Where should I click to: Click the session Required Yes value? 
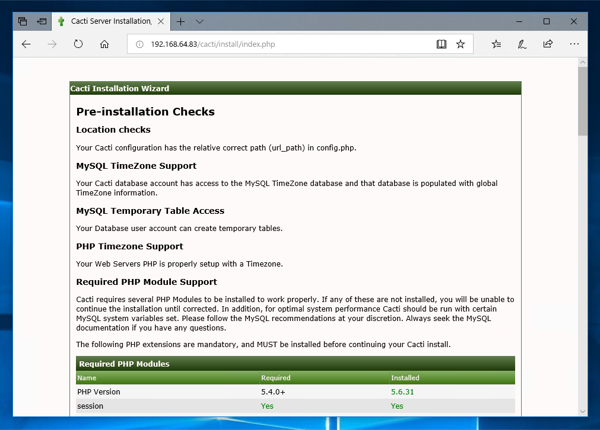tap(267, 406)
